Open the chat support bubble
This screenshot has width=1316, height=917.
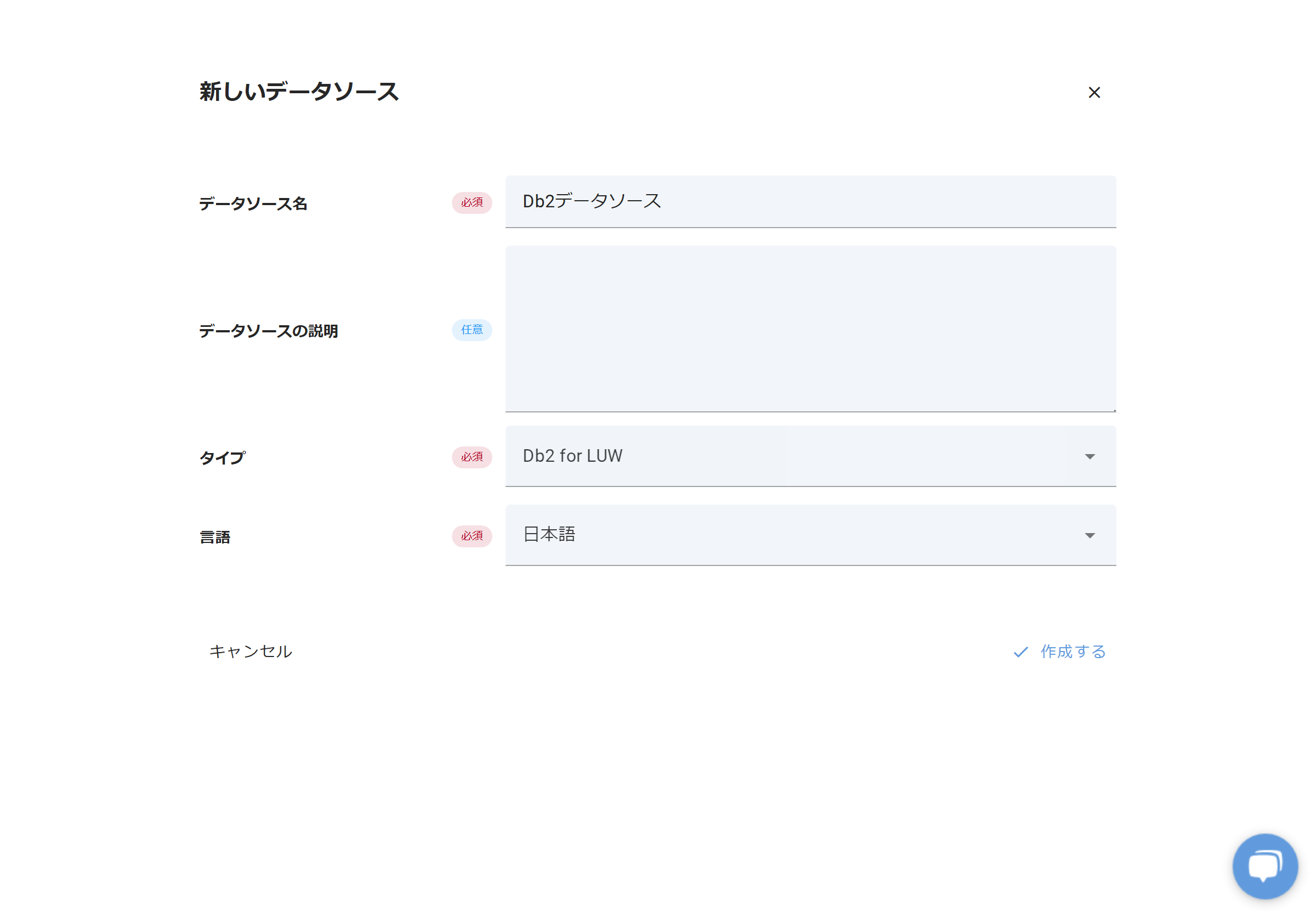pos(1264,865)
